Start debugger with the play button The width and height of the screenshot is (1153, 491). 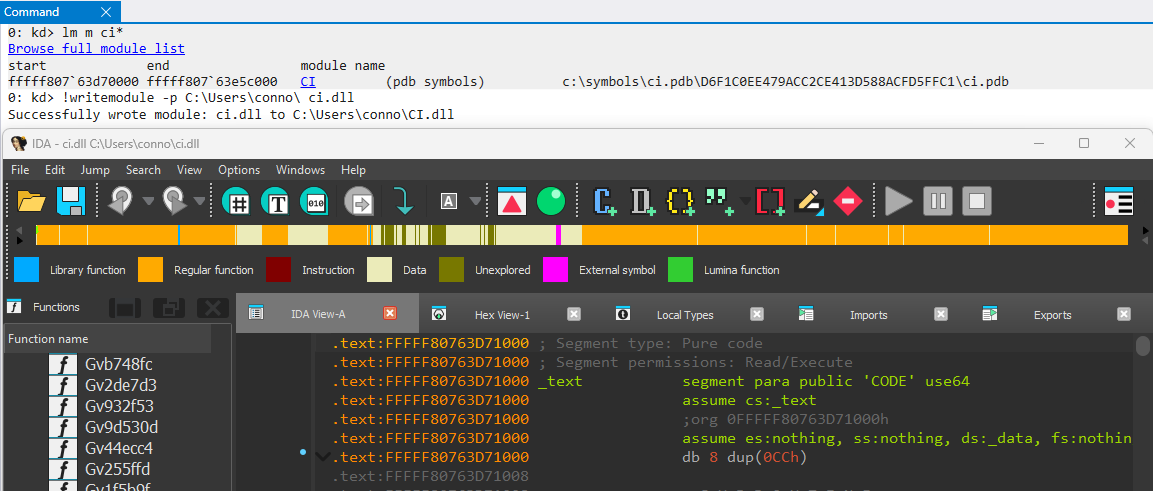(899, 201)
